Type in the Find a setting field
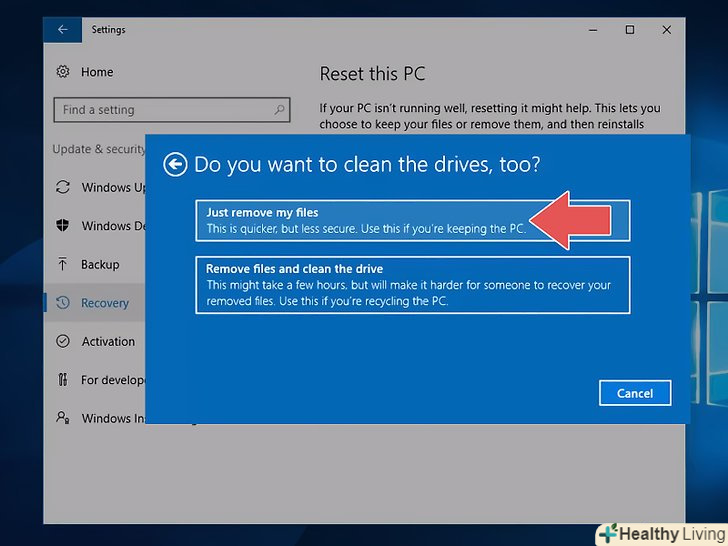 coord(160,110)
